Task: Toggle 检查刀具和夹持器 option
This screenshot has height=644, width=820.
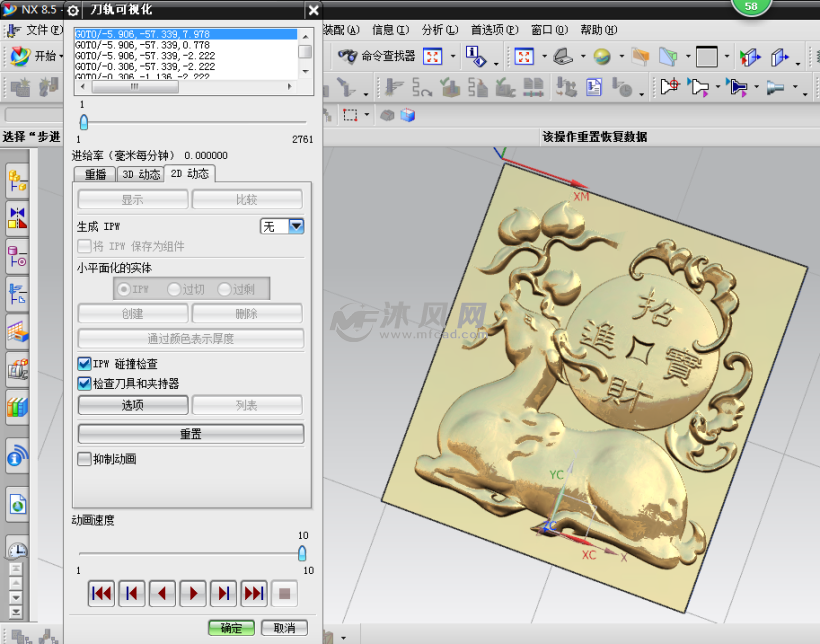Action: (x=83, y=381)
